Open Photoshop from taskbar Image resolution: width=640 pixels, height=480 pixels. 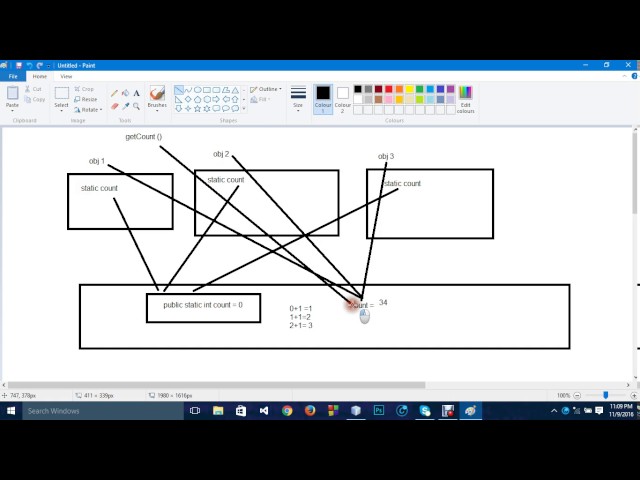coord(379,411)
